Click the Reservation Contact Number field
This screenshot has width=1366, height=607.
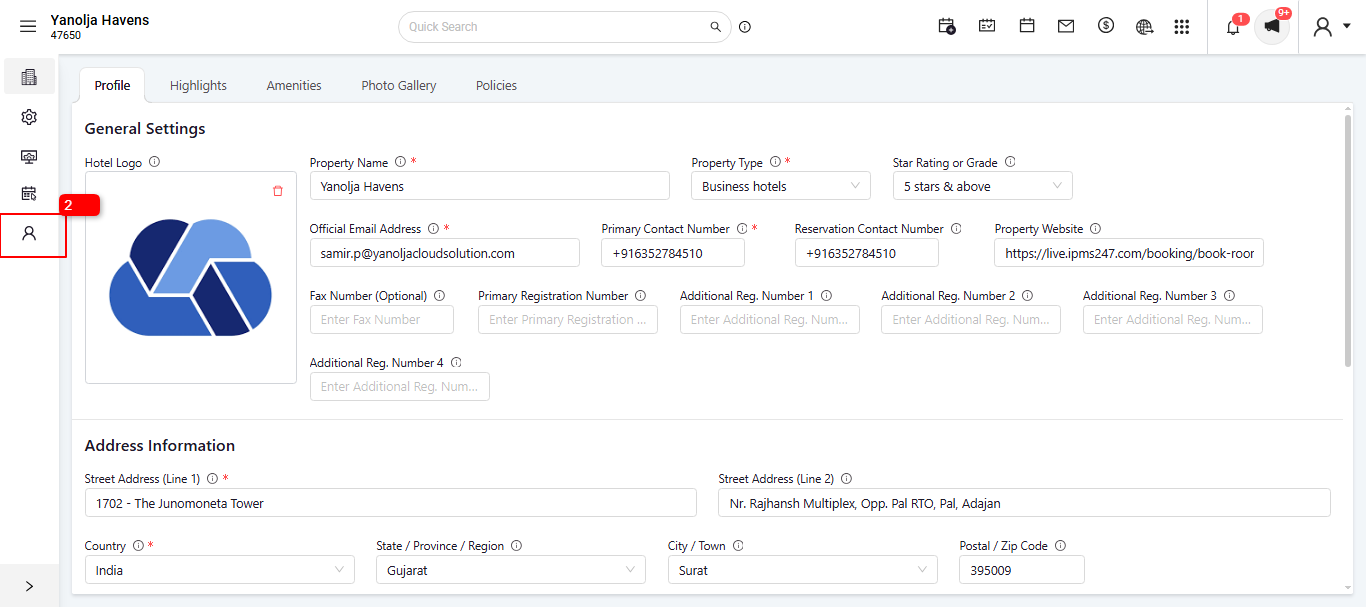pos(867,253)
